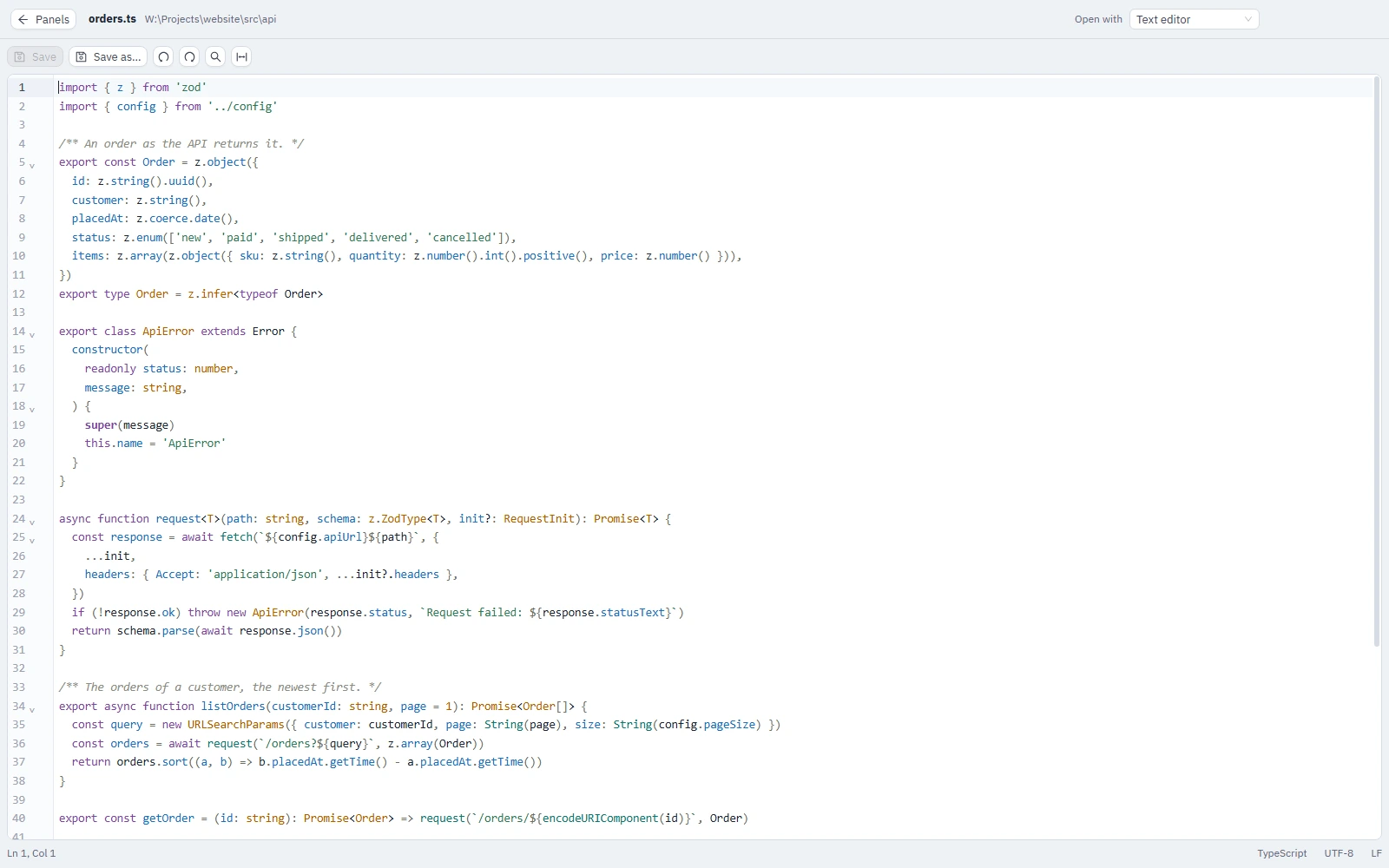Click the comment 'An order as the API returns it.'
The height and width of the screenshot is (868, 1389).
point(183,144)
